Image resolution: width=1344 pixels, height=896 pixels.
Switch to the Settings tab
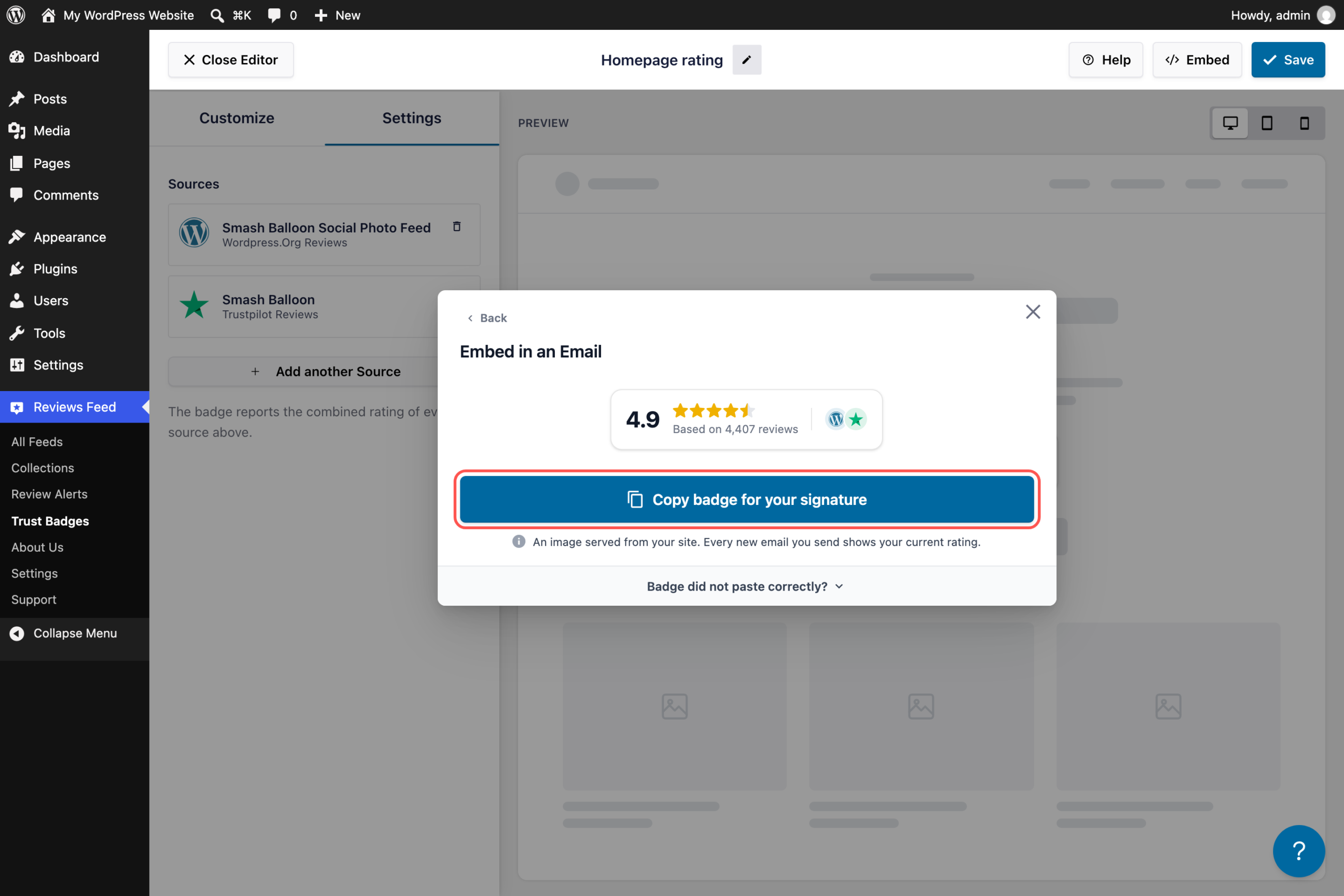(412, 118)
